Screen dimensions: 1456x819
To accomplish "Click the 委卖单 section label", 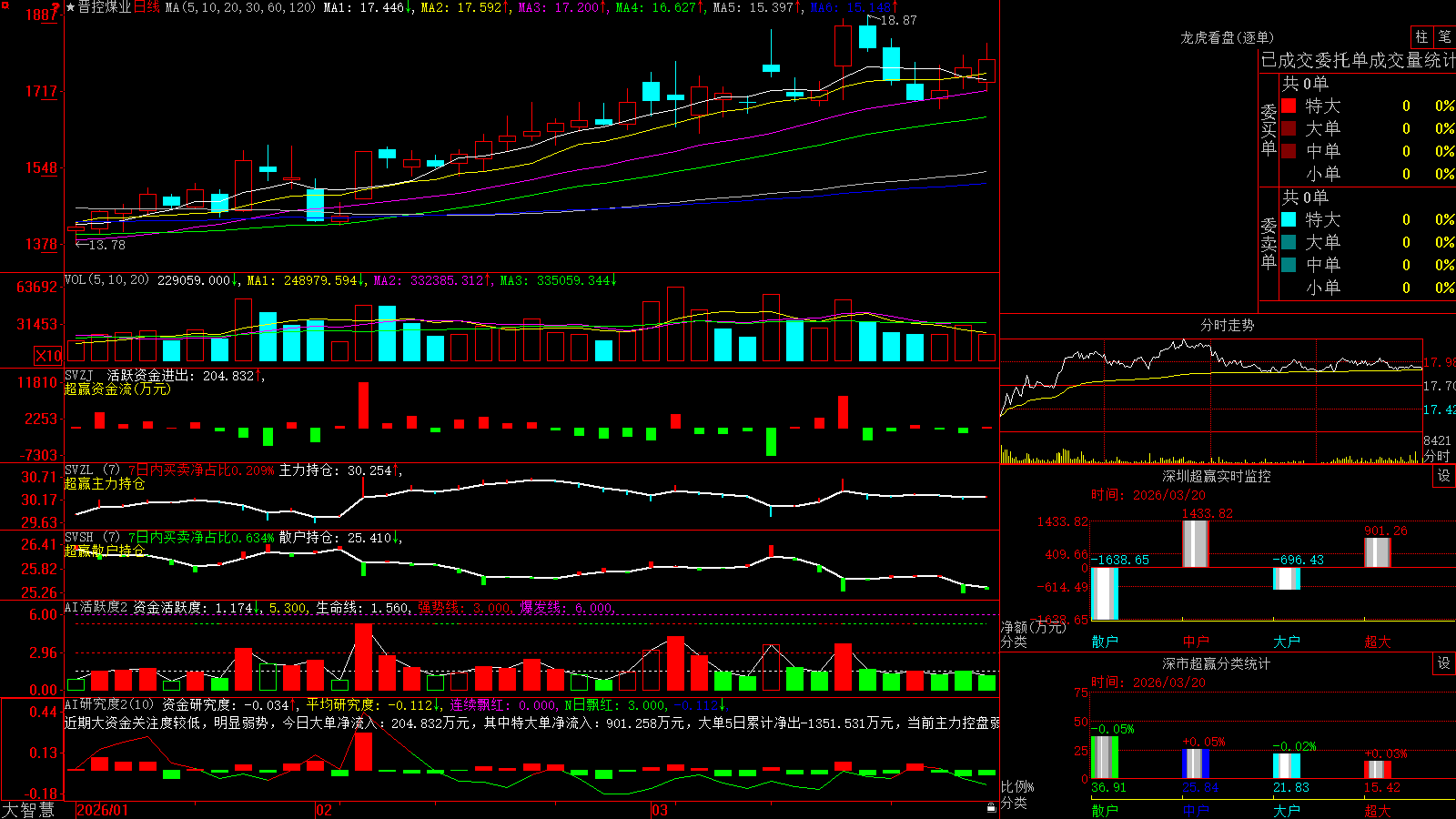I will (1269, 244).
